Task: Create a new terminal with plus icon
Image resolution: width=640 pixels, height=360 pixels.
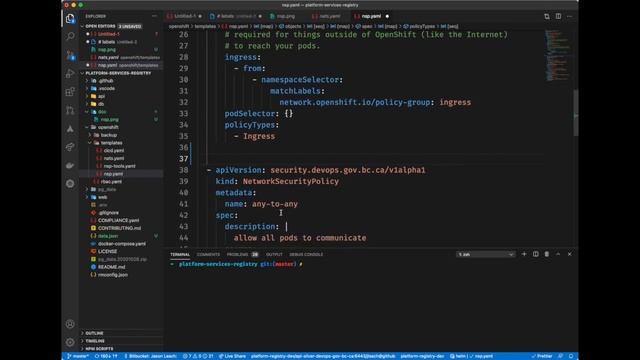Action: 524,254
